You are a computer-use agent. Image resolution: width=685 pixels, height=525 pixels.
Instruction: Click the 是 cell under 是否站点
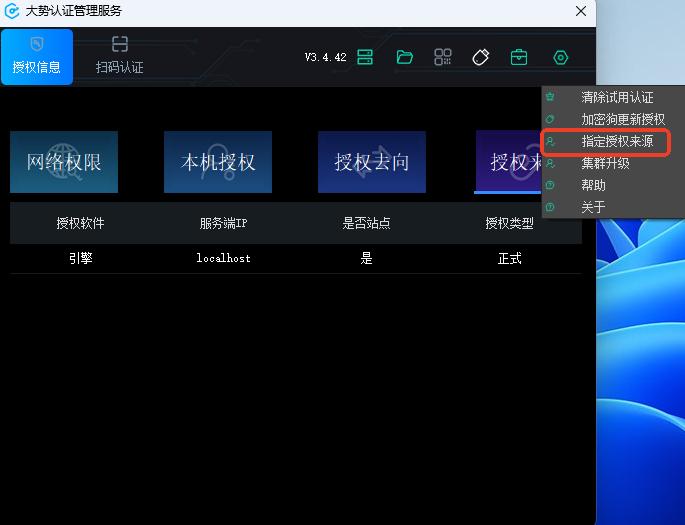point(366,258)
